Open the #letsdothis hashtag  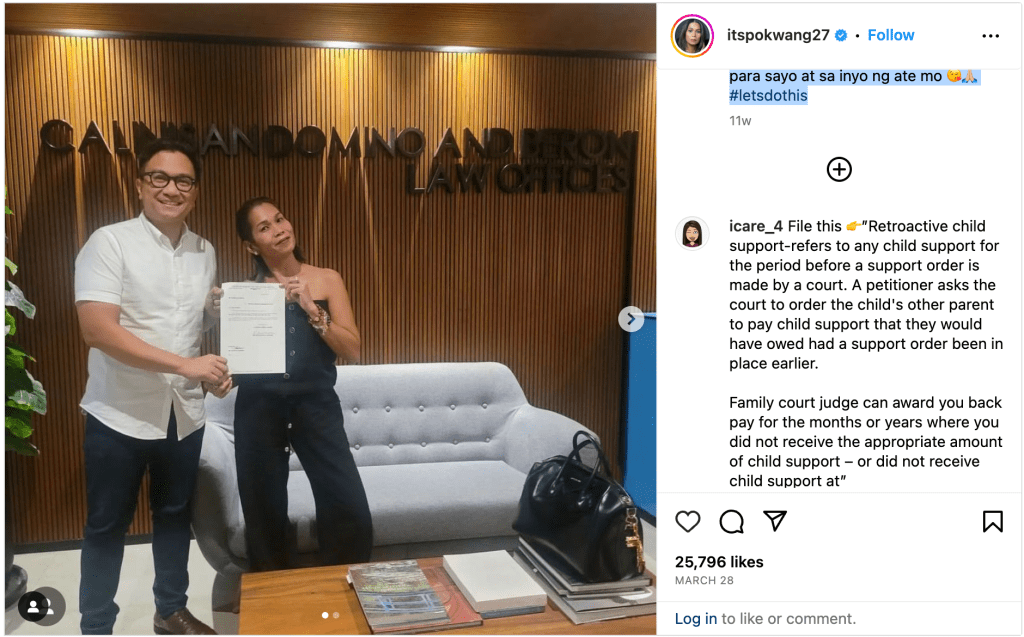click(x=769, y=96)
